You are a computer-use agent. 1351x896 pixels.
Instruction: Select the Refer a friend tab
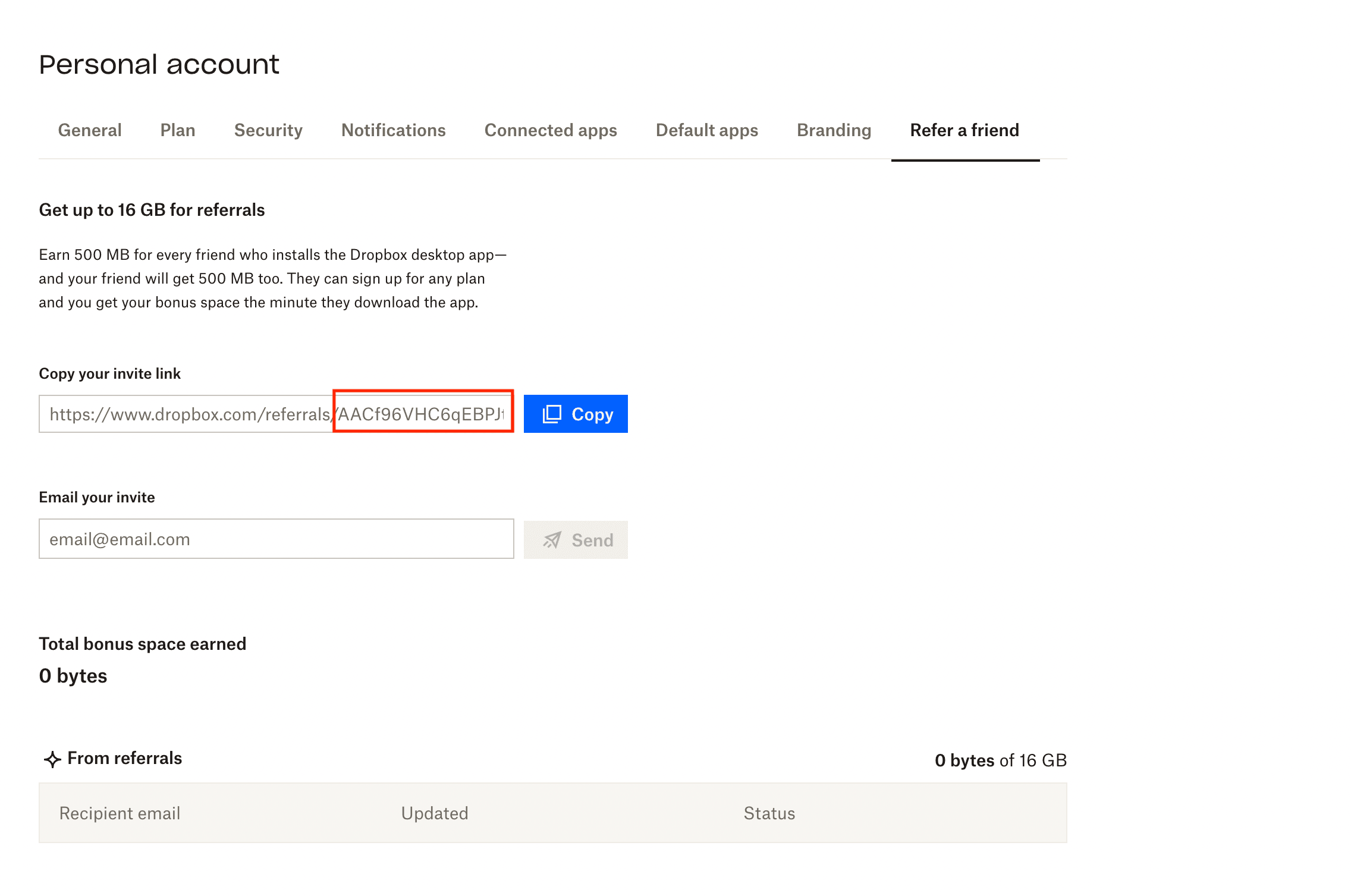pos(964,130)
